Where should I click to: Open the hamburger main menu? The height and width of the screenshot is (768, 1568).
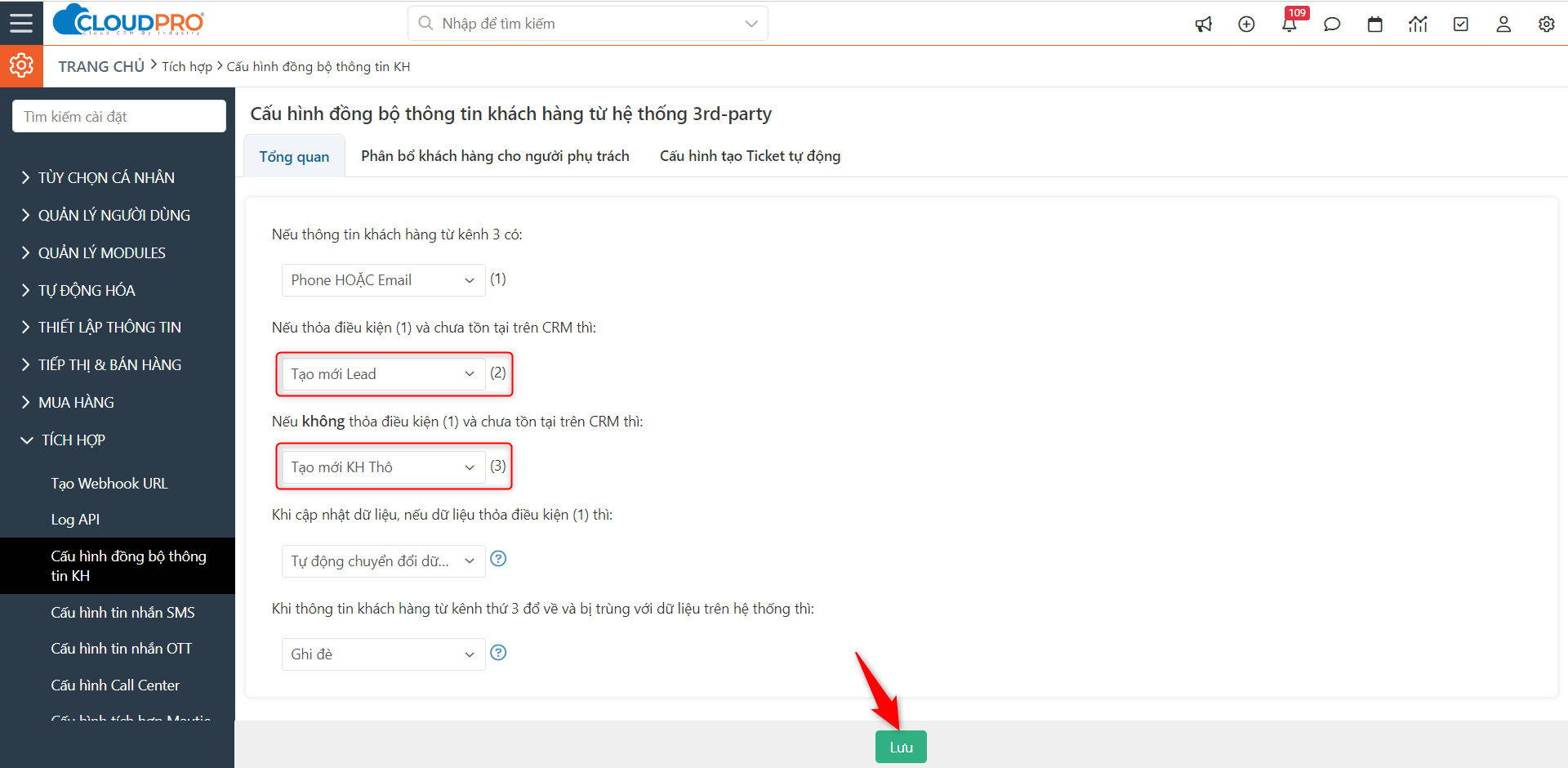21,23
